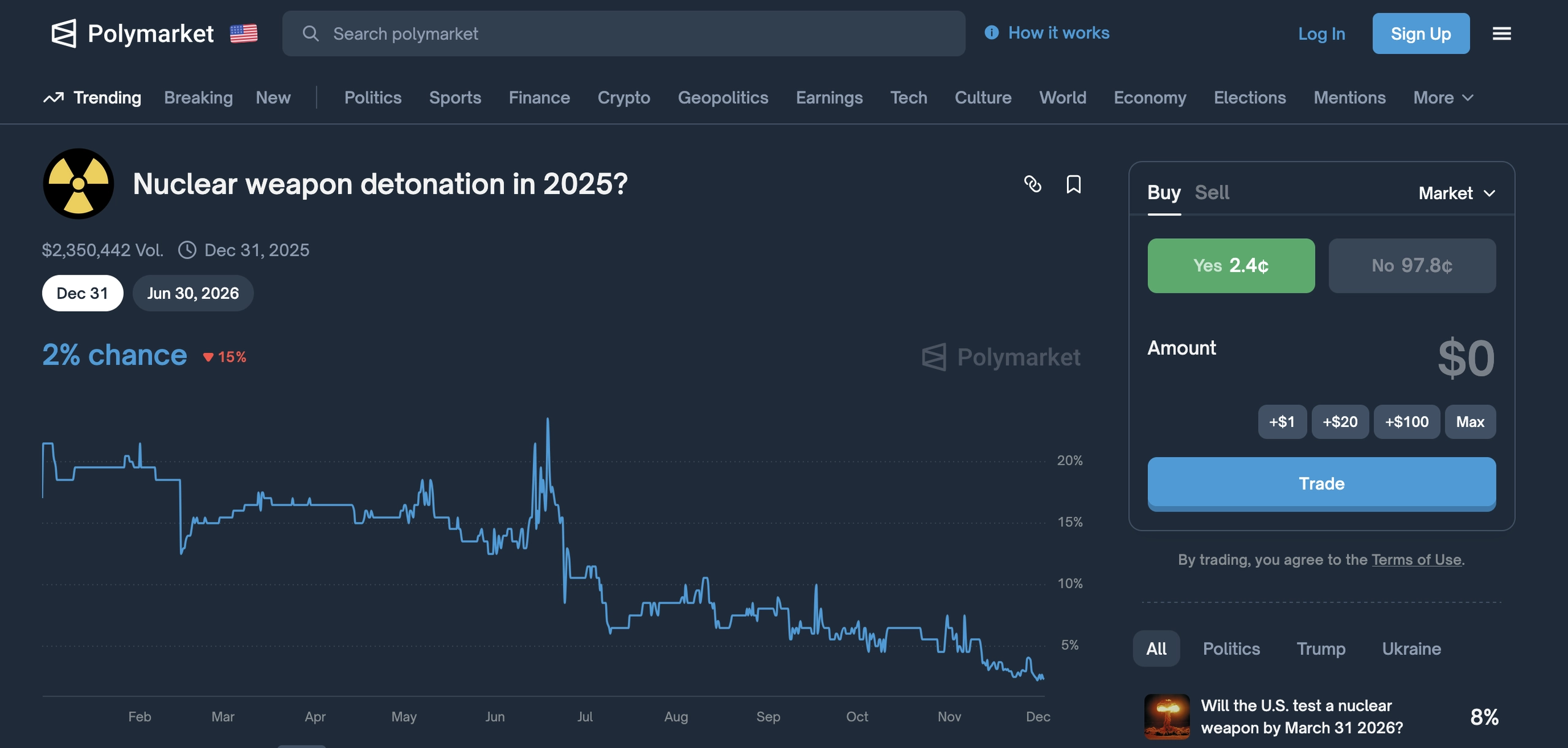Screen dimensions: 1568x748
Task: Open the Geopolitics category
Action: tap(723, 98)
